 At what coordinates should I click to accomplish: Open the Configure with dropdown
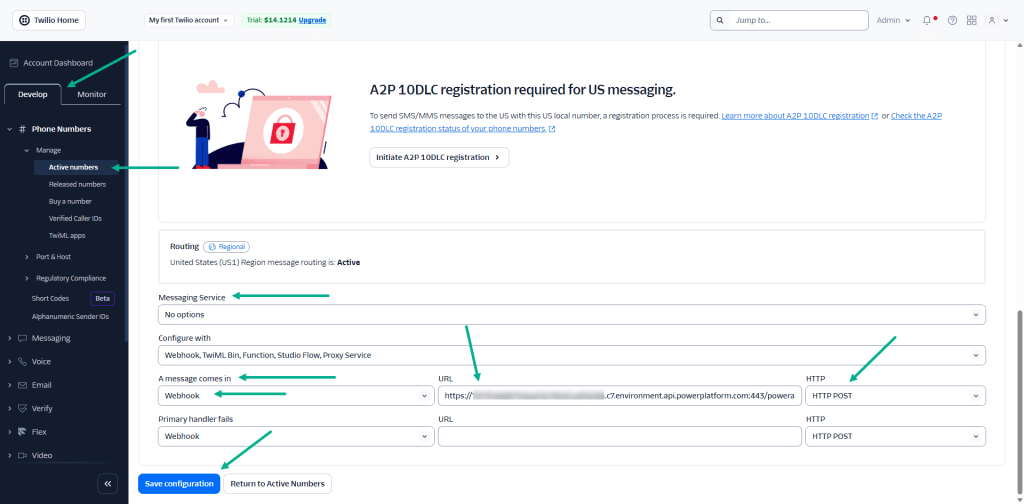point(571,355)
